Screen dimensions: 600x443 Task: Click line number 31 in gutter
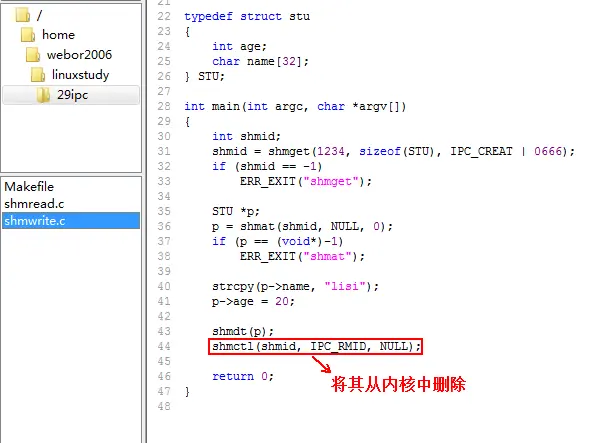[x=164, y=151]
